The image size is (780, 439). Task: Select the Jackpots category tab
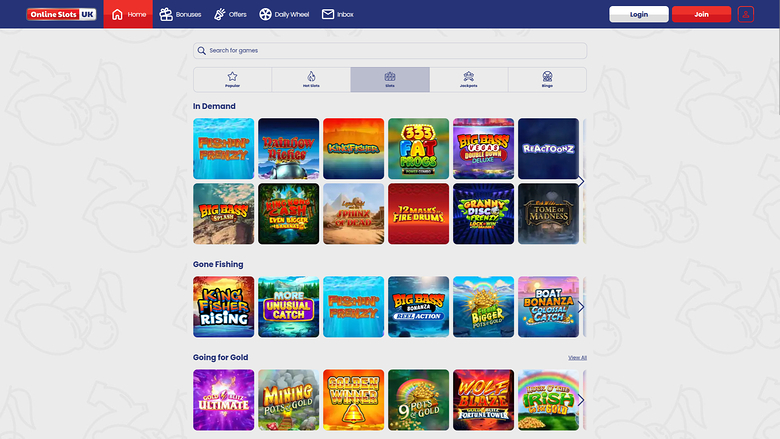click(468, 80)
